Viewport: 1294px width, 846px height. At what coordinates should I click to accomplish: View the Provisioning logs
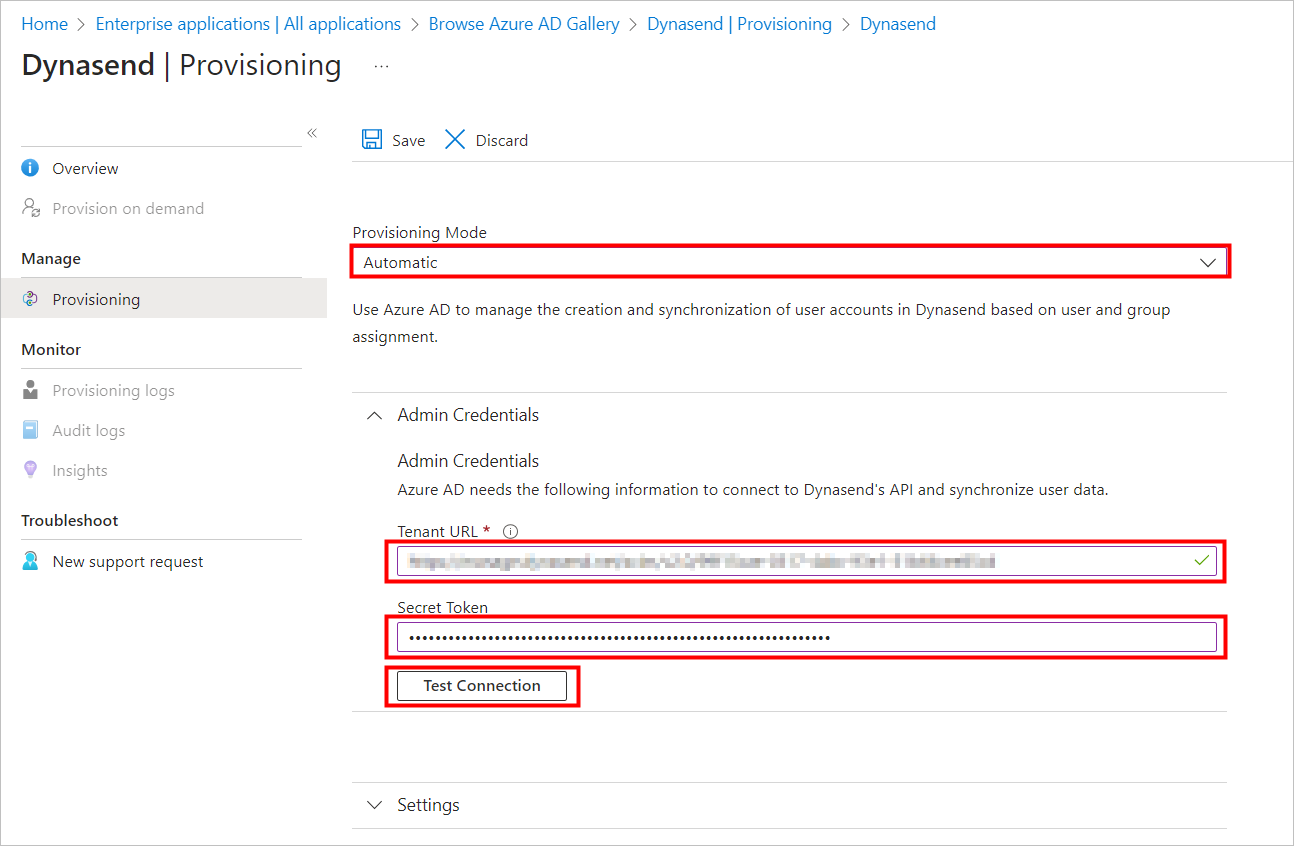click(x=113, y=390)
